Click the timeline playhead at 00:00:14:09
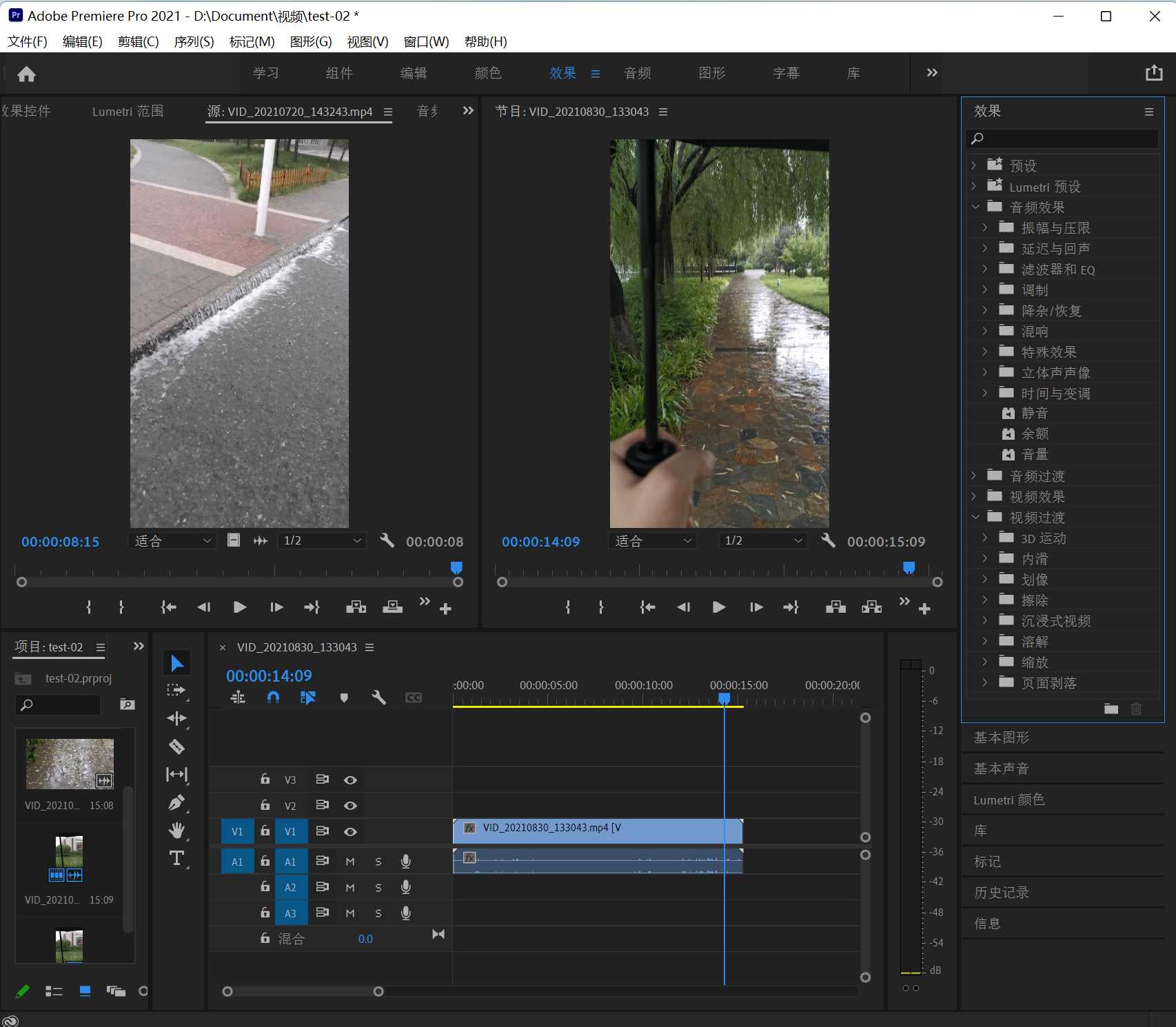Screen dimensions: 1176x1027 (724, 698)
